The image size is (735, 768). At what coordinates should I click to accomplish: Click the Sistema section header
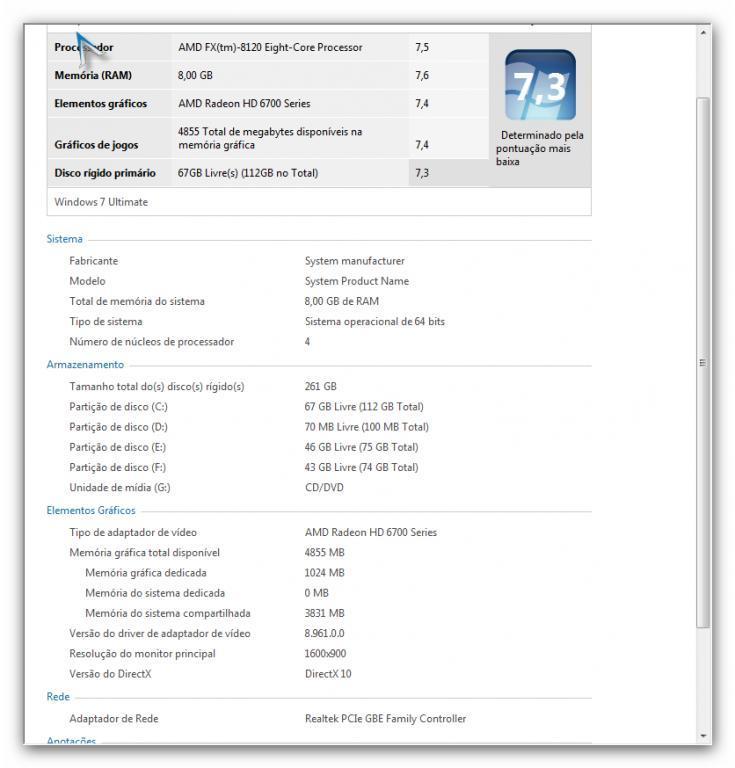(65, 239)
